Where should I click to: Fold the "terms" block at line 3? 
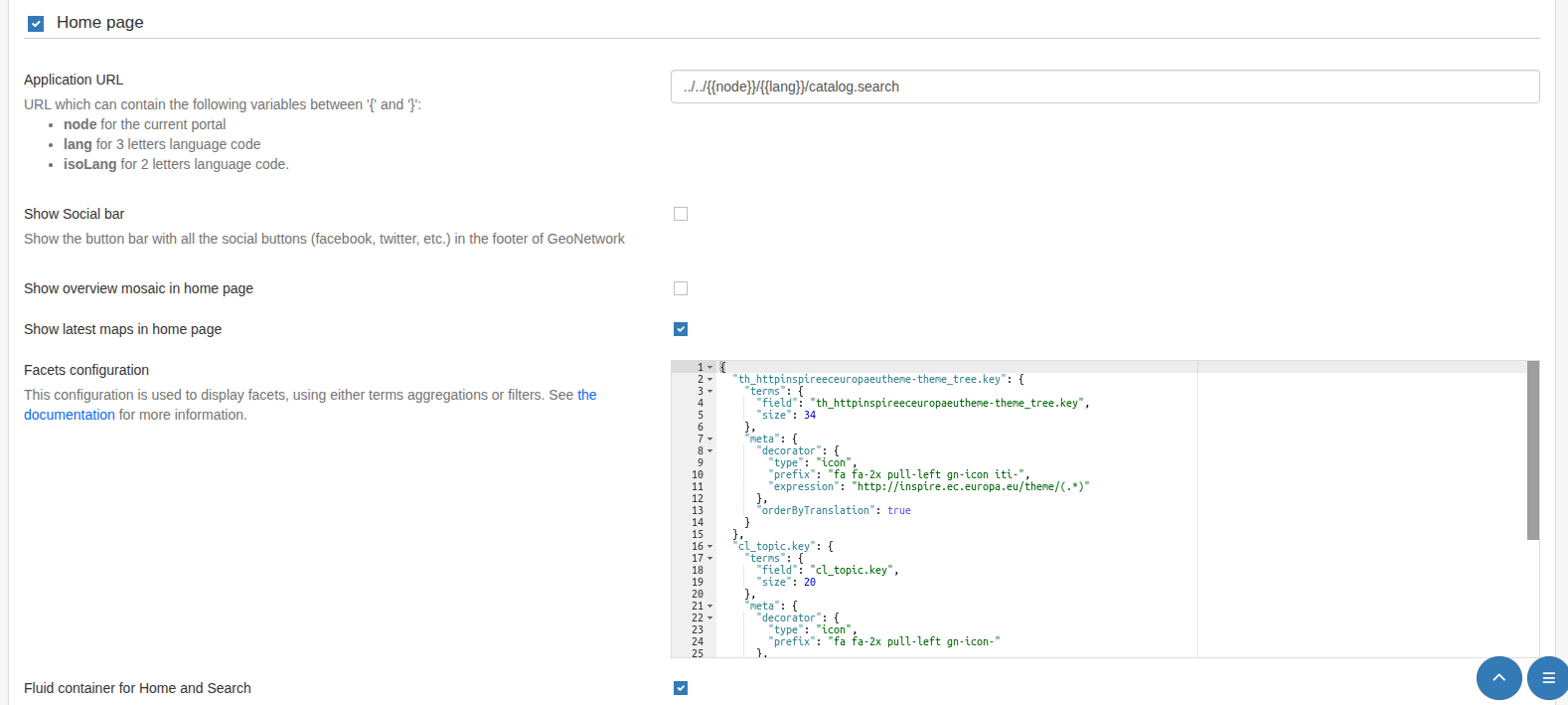click(x=709, y=392)
